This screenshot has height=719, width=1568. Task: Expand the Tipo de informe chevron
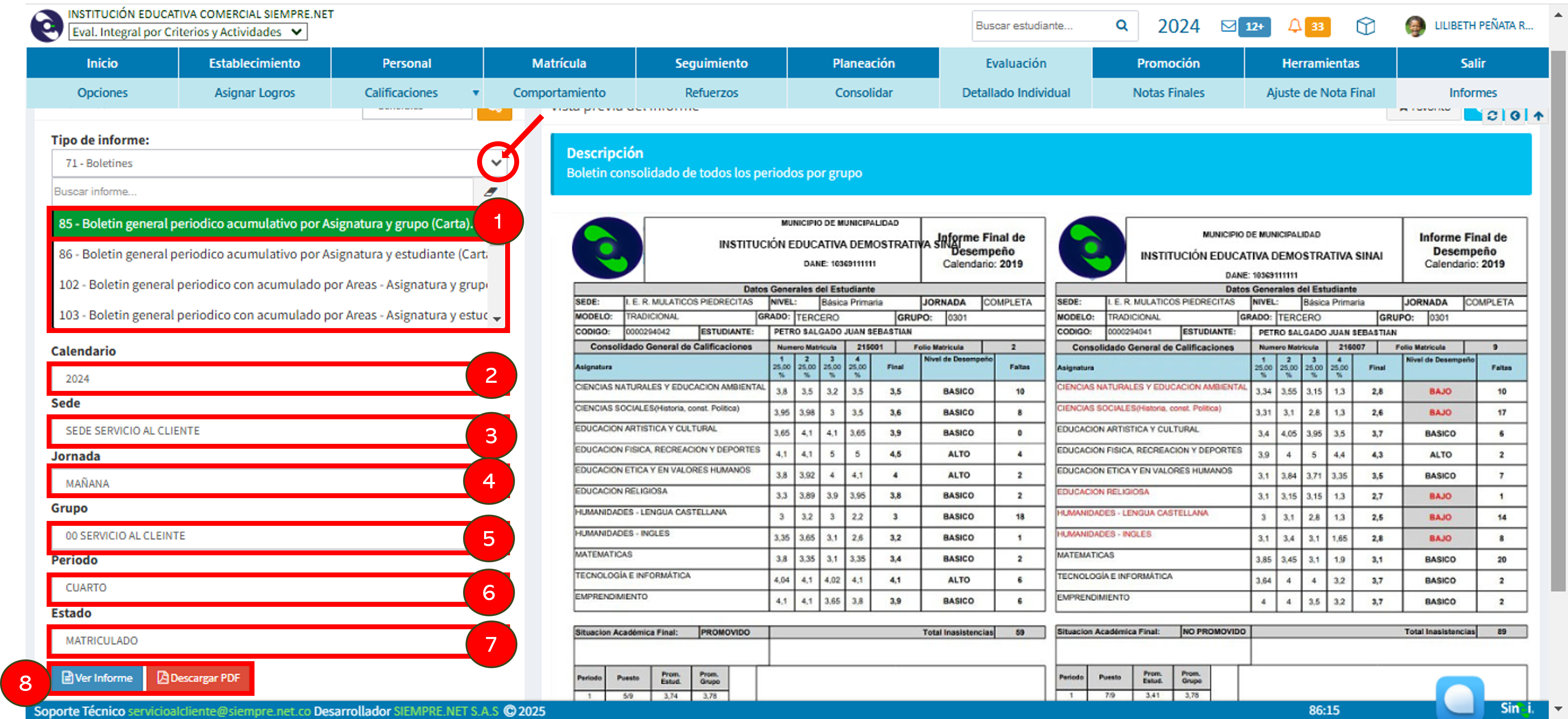tap(497, 163)
